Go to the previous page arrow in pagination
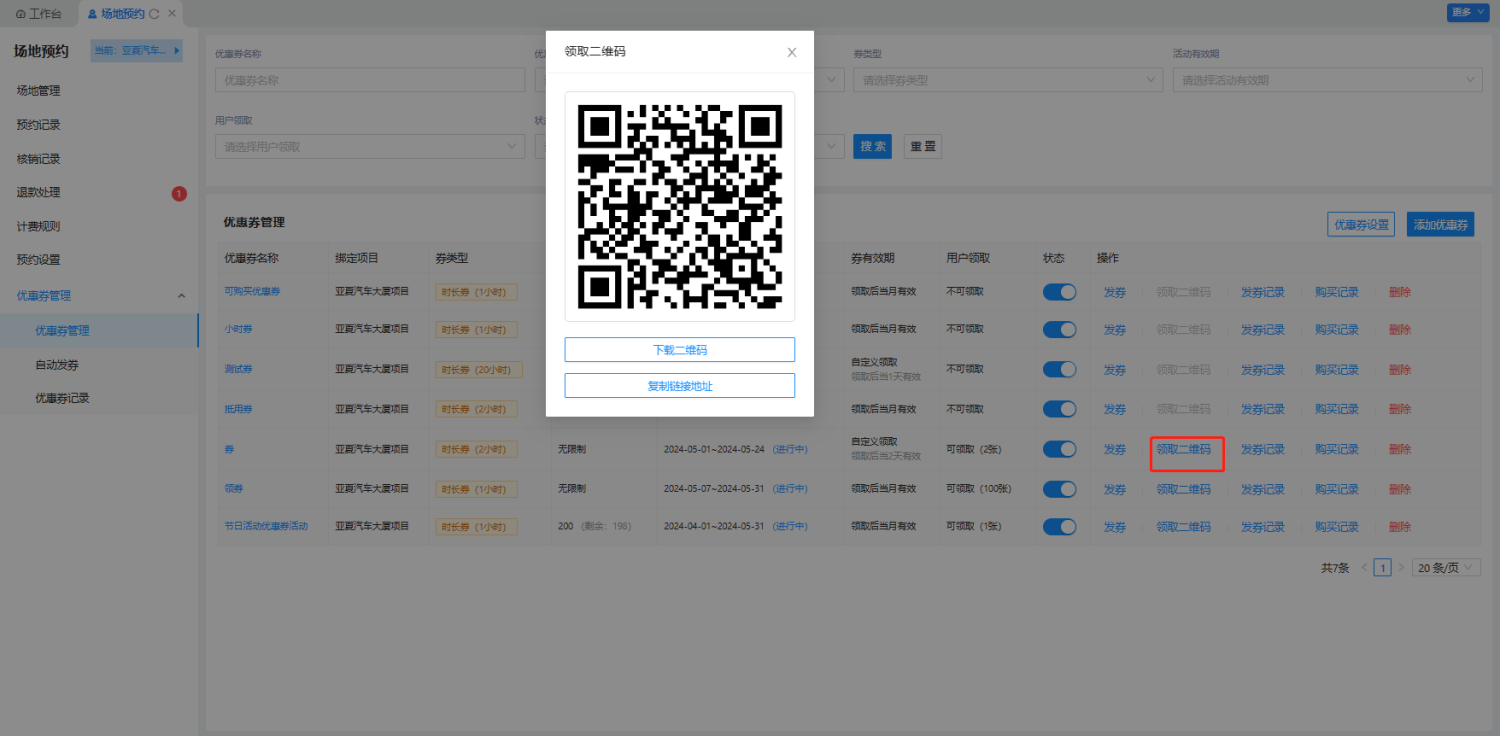 1364,567
